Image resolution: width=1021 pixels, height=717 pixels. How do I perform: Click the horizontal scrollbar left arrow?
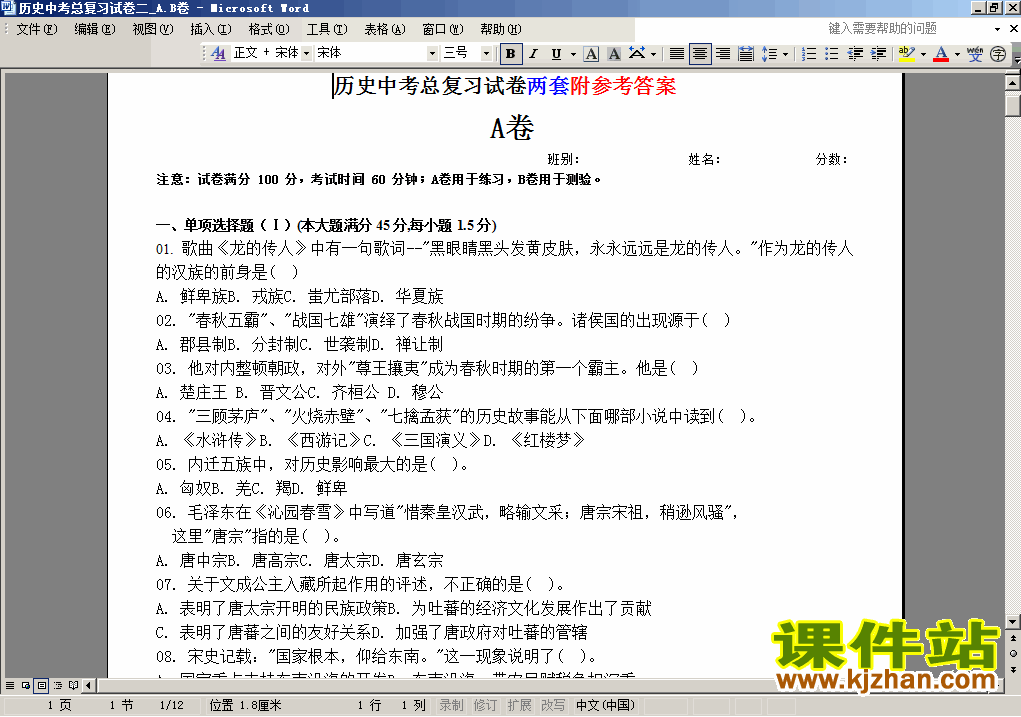pyautogui.click(x=89, y=685)
